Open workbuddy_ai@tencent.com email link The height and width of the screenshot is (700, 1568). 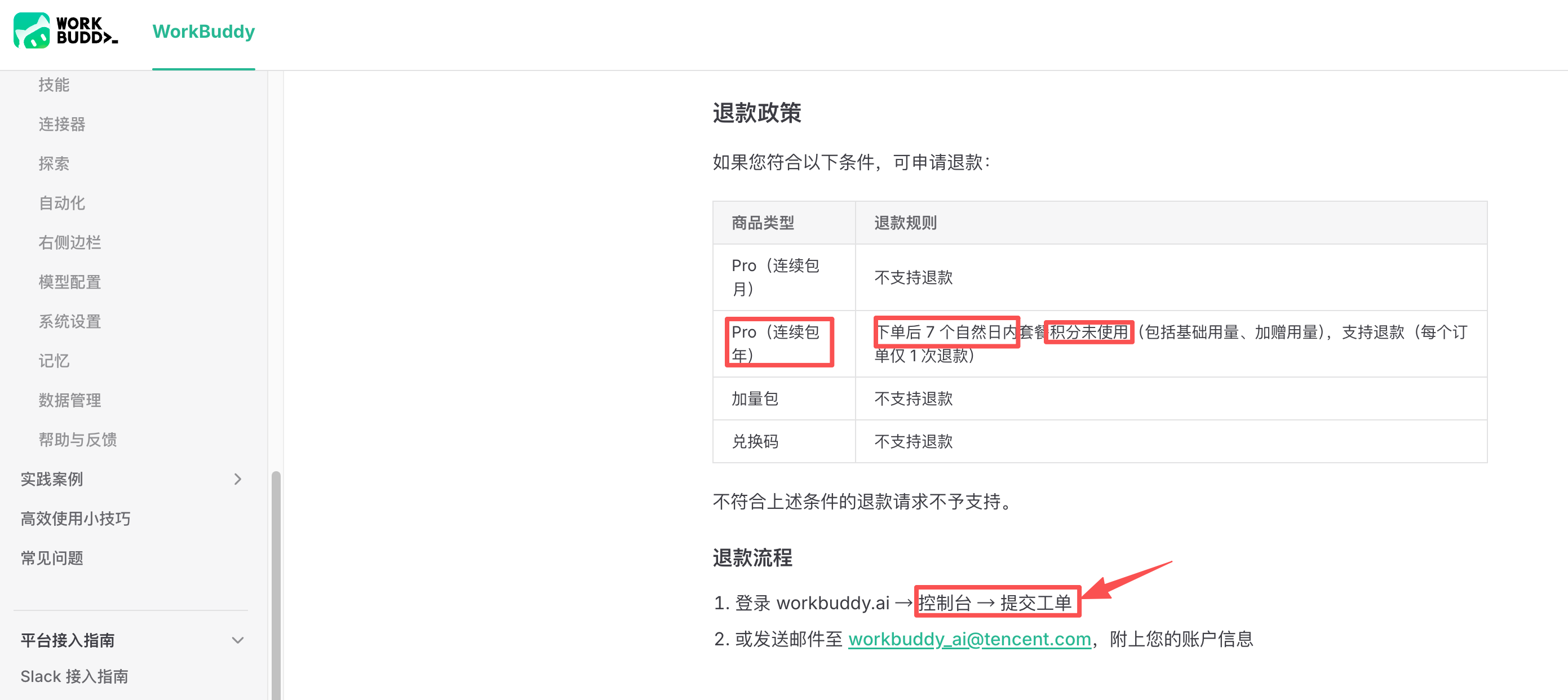[969, 639]
